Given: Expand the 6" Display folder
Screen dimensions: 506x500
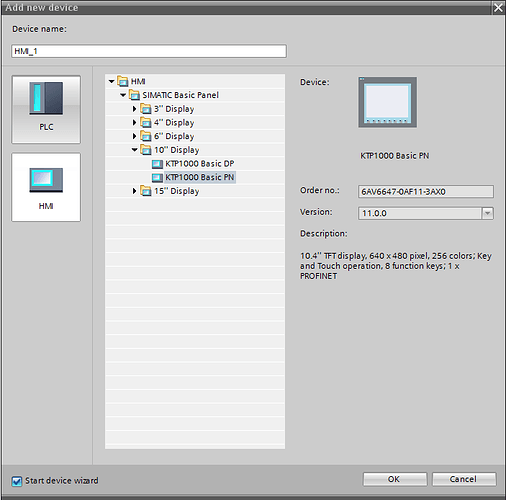Looking at the screenshot, I should tap(134, 136).
